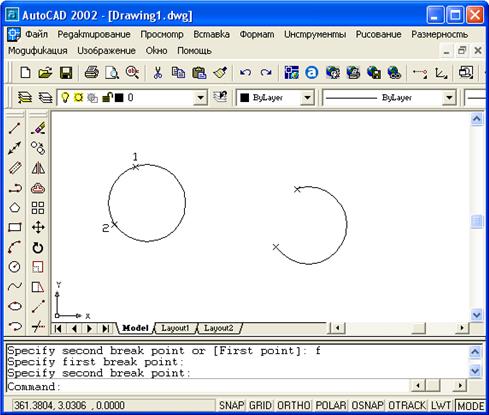The image size is (489, 415).
Task: Undo the last action
Action: 245,72
